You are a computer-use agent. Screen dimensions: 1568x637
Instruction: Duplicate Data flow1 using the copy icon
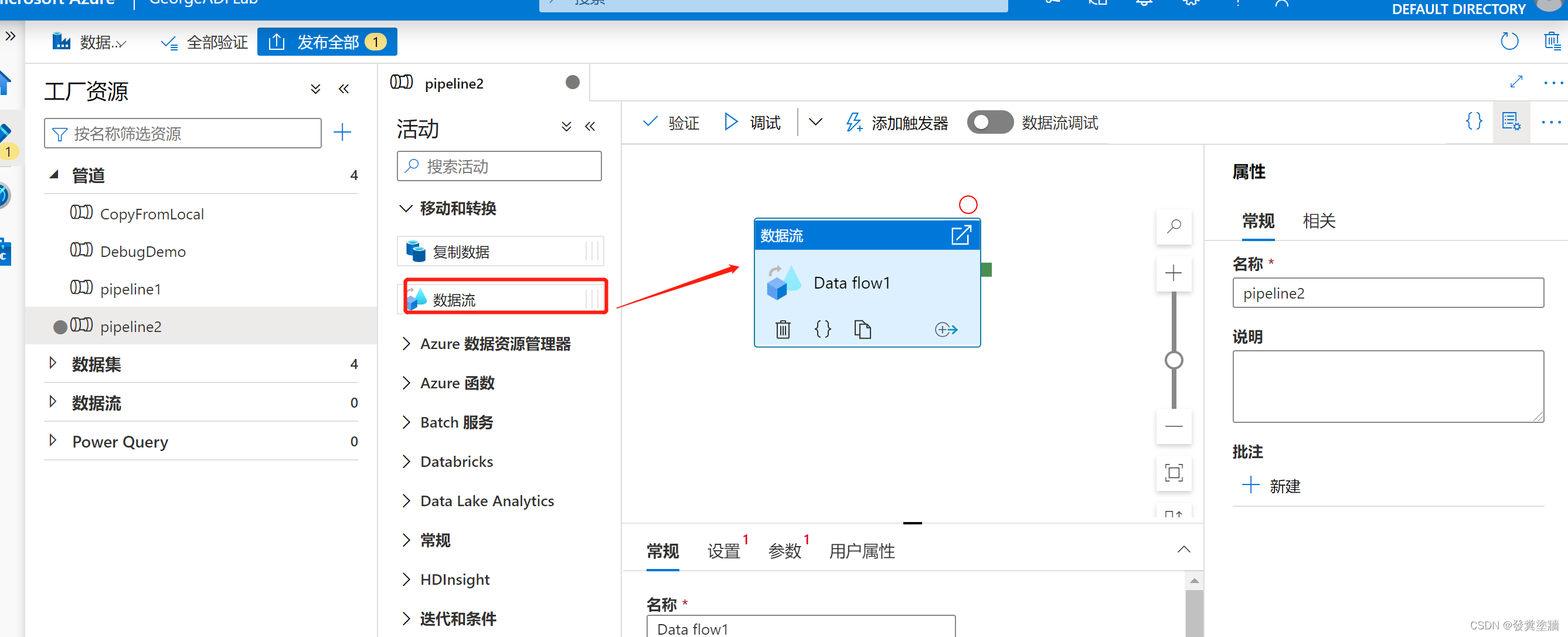pyautogui.click(x=862, y=329)
